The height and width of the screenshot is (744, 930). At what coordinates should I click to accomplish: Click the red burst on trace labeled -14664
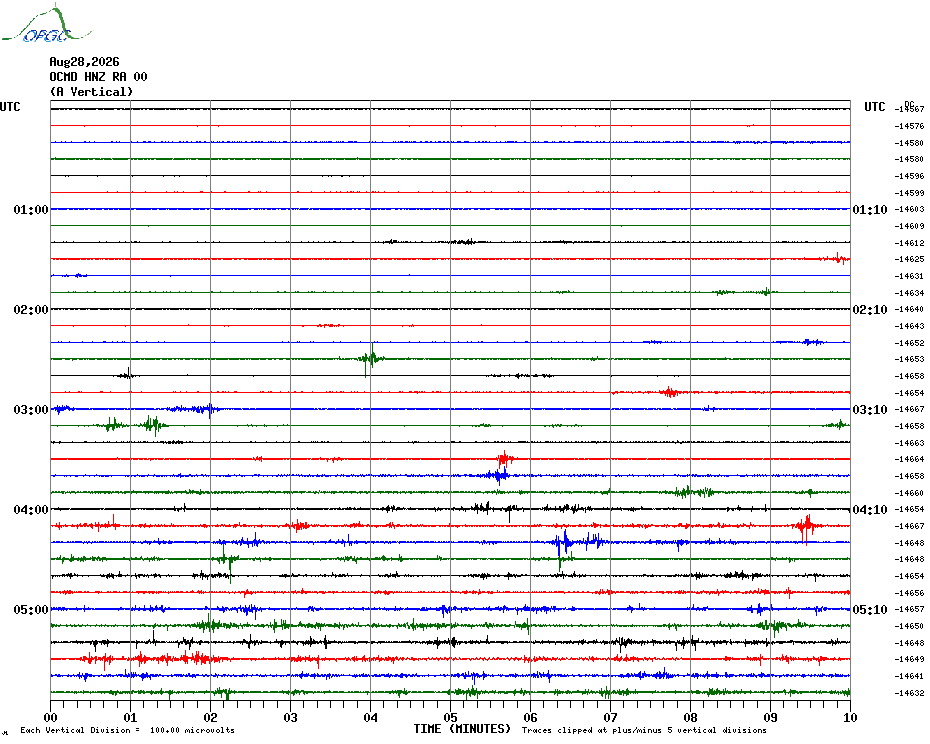pyautogui.click(x=505, y=459)
